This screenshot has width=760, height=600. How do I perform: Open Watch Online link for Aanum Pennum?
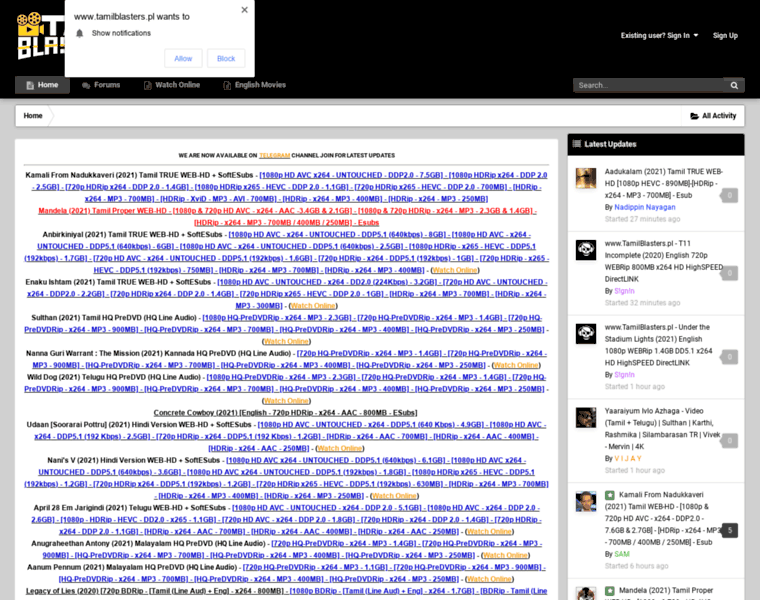[489, 579]
